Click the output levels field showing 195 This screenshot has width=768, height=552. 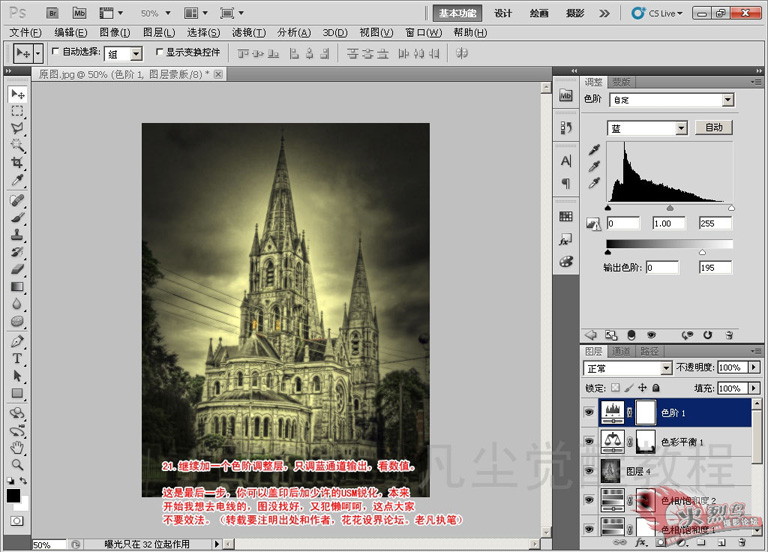[715, 267]
